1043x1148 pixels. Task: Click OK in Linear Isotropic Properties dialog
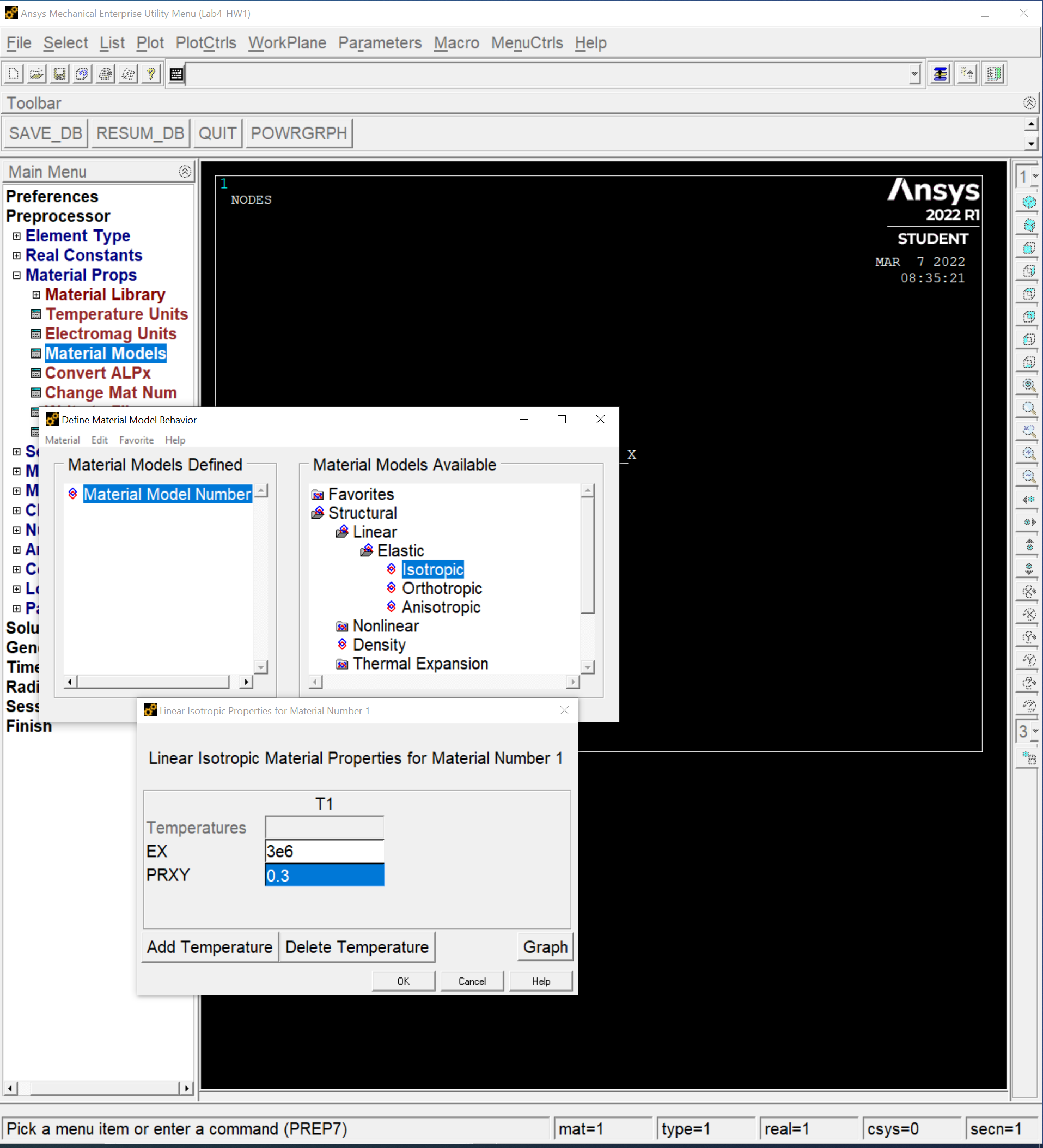click(x=403, y=981)
